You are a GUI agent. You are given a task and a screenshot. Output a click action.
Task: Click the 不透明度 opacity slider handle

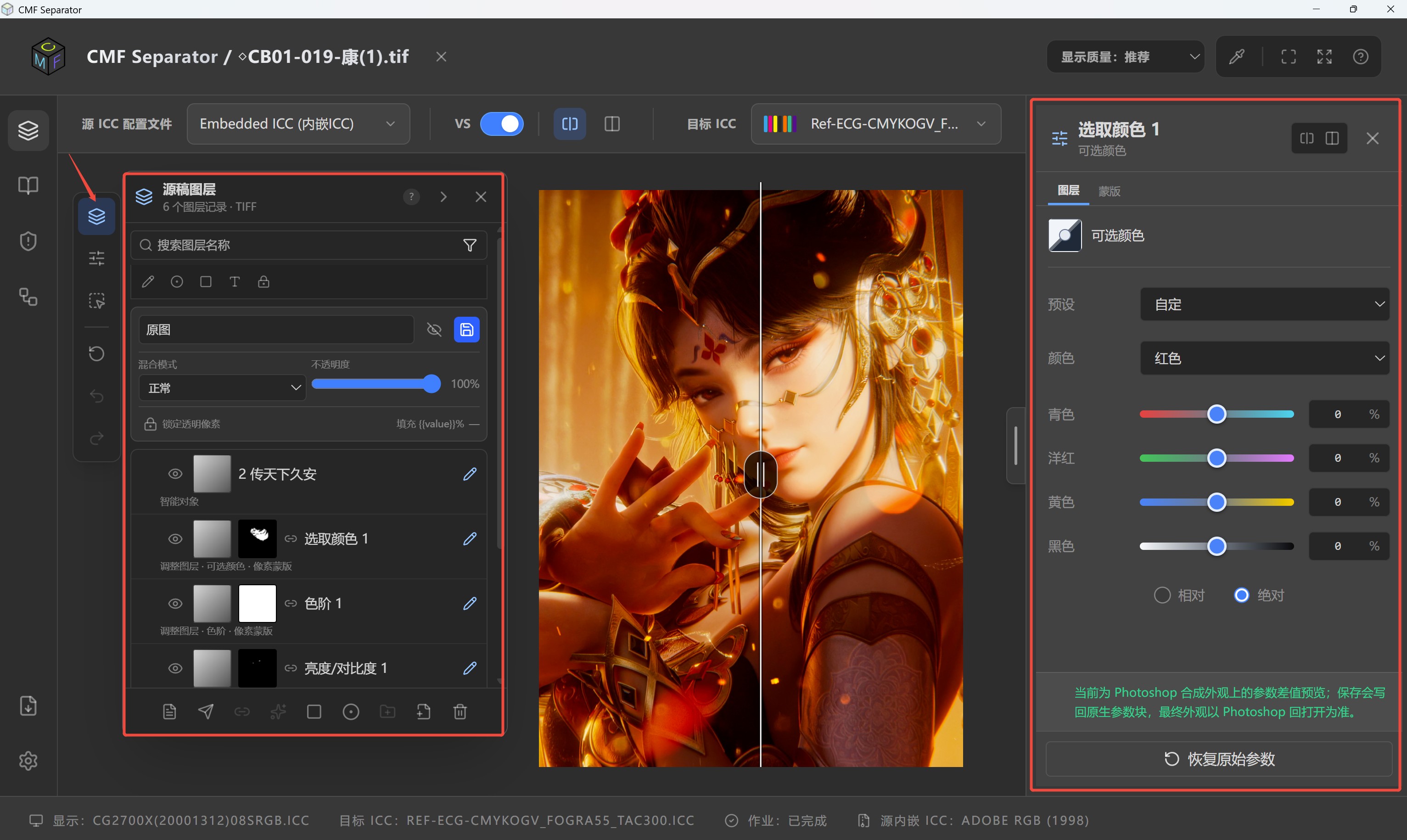[431, 384]
